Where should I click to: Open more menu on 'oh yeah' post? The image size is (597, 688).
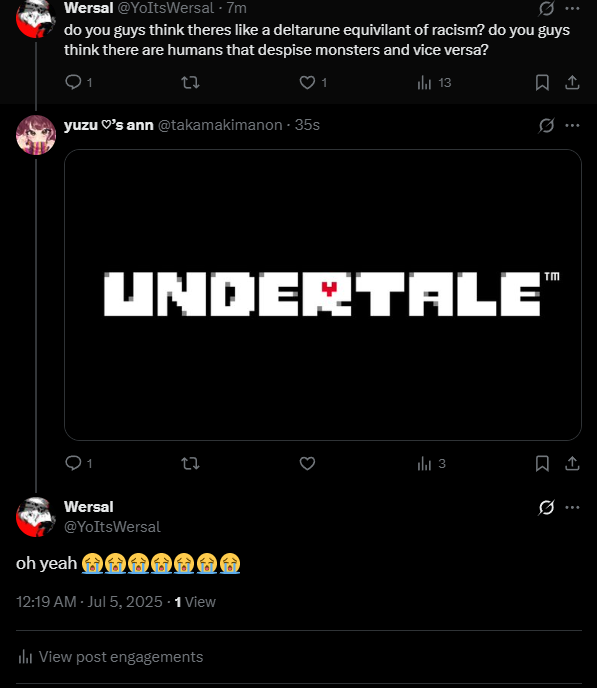pyautogui.click(x=572, y=508)
